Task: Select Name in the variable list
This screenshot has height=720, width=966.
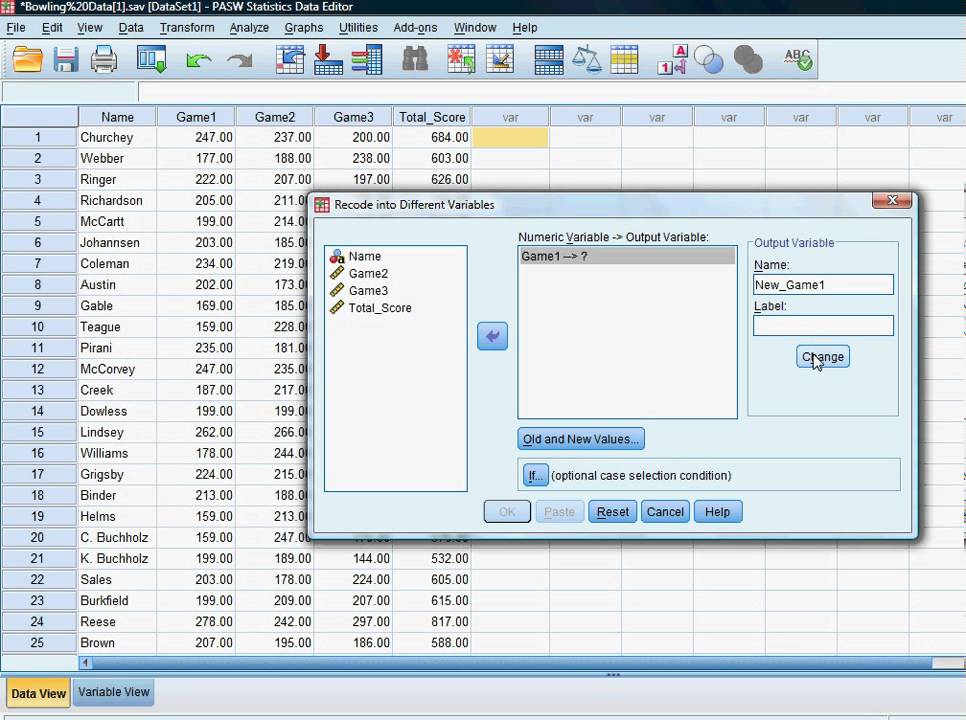Action: point(365,256)
